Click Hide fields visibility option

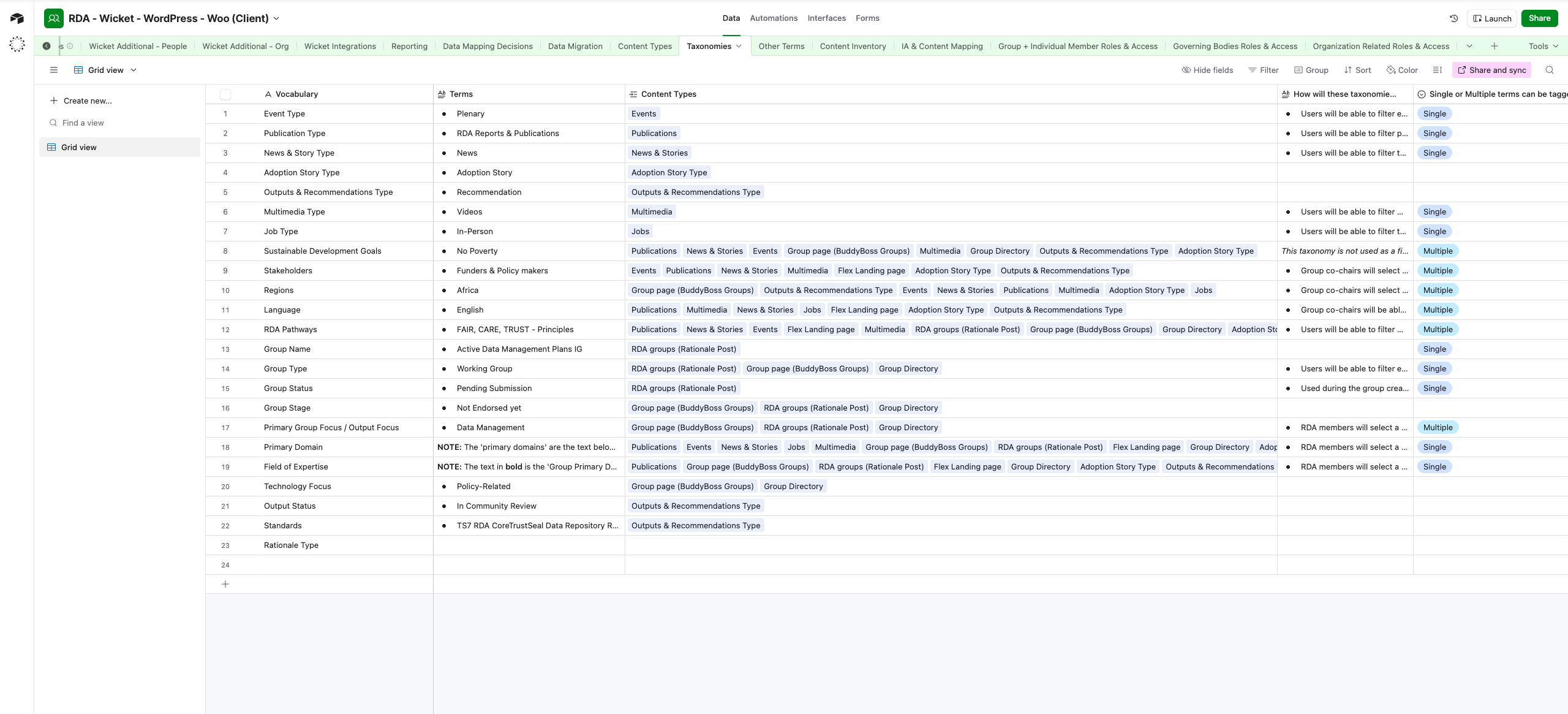1207,70
